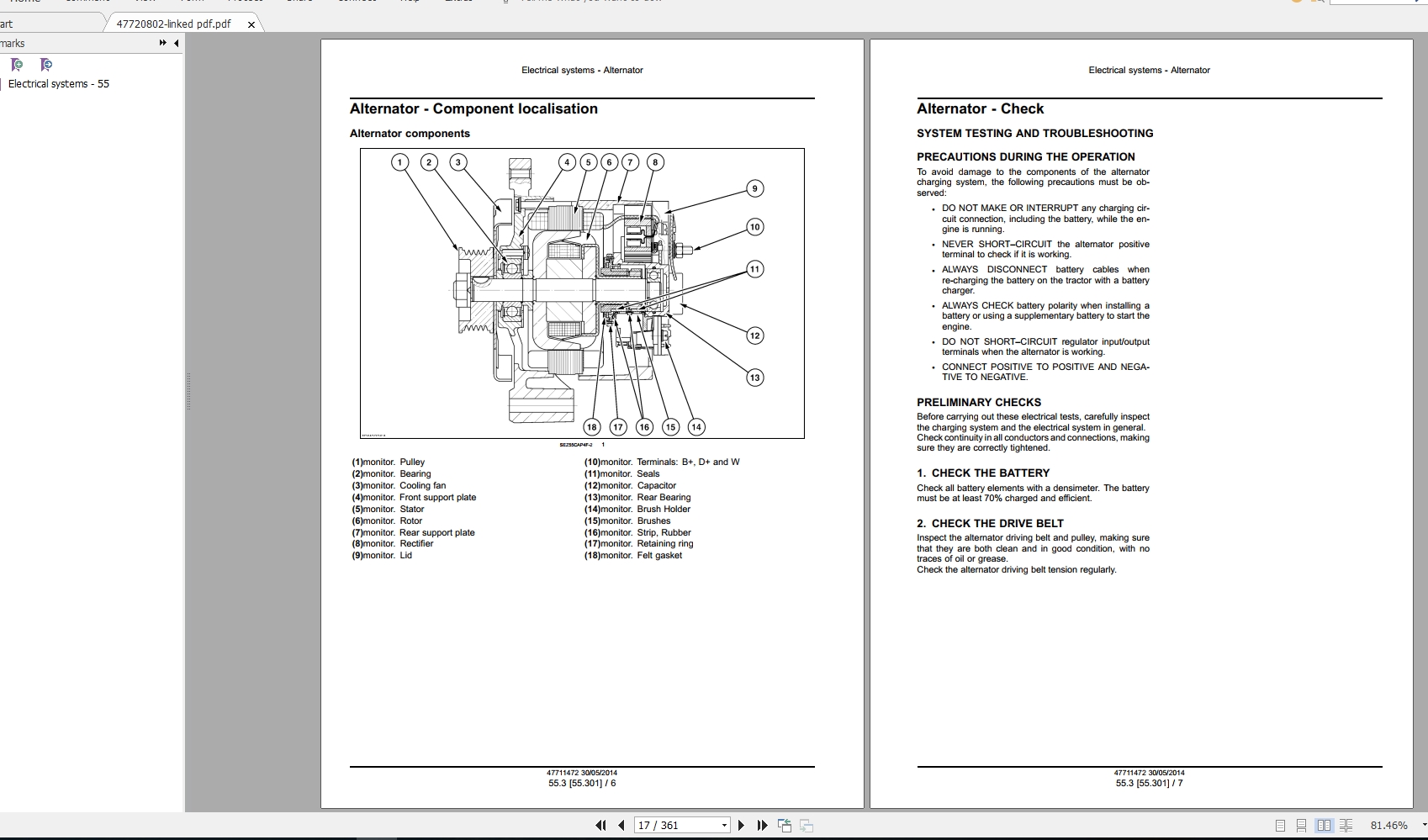
Task: Click legend entry (7) Rear support plate
Action: pos(413,533)
